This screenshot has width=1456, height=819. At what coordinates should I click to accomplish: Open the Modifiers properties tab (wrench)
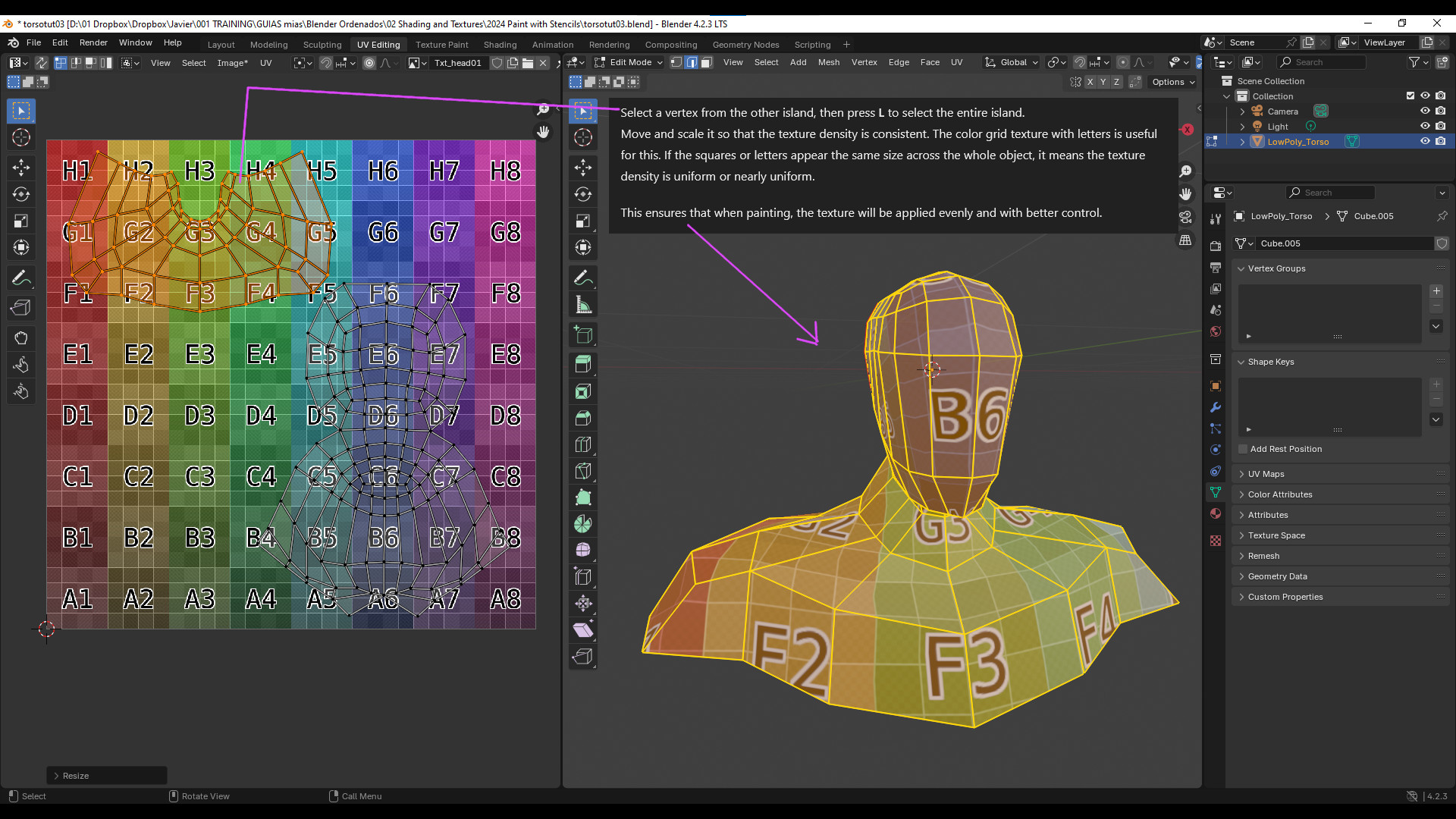point(1216,407)
